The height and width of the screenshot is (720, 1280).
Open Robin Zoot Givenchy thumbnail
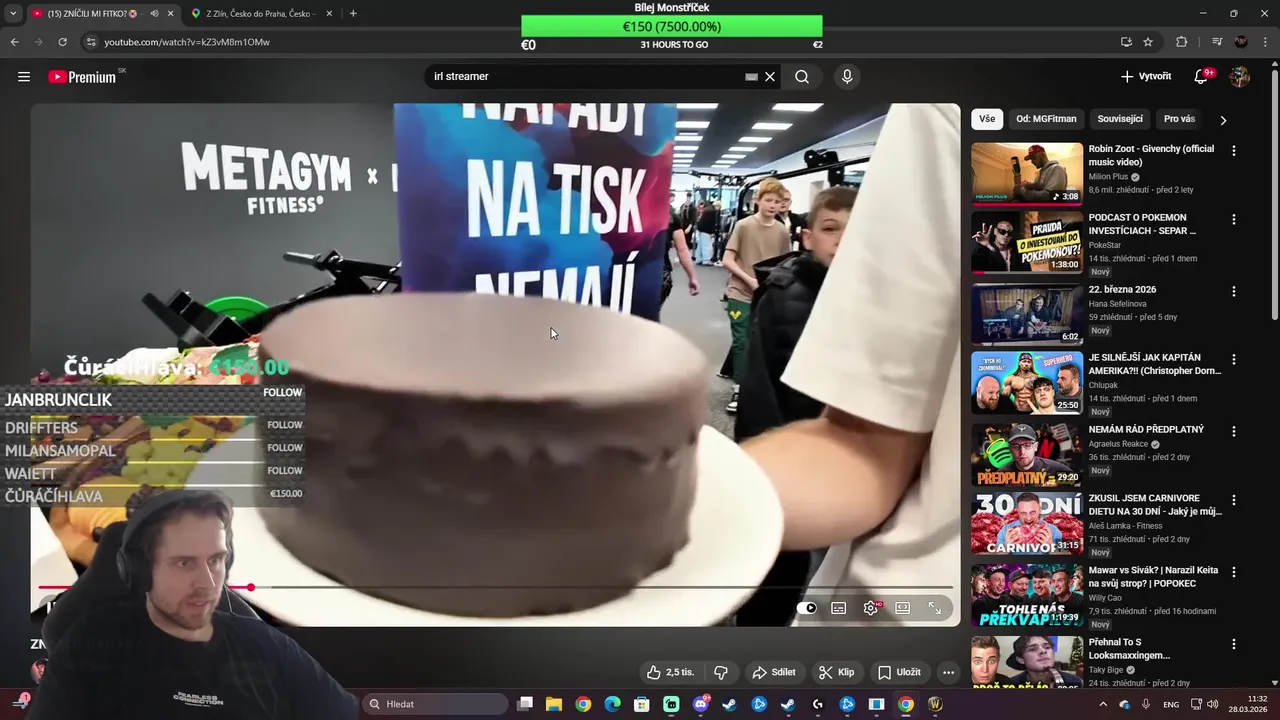(x=1027, y=173)
